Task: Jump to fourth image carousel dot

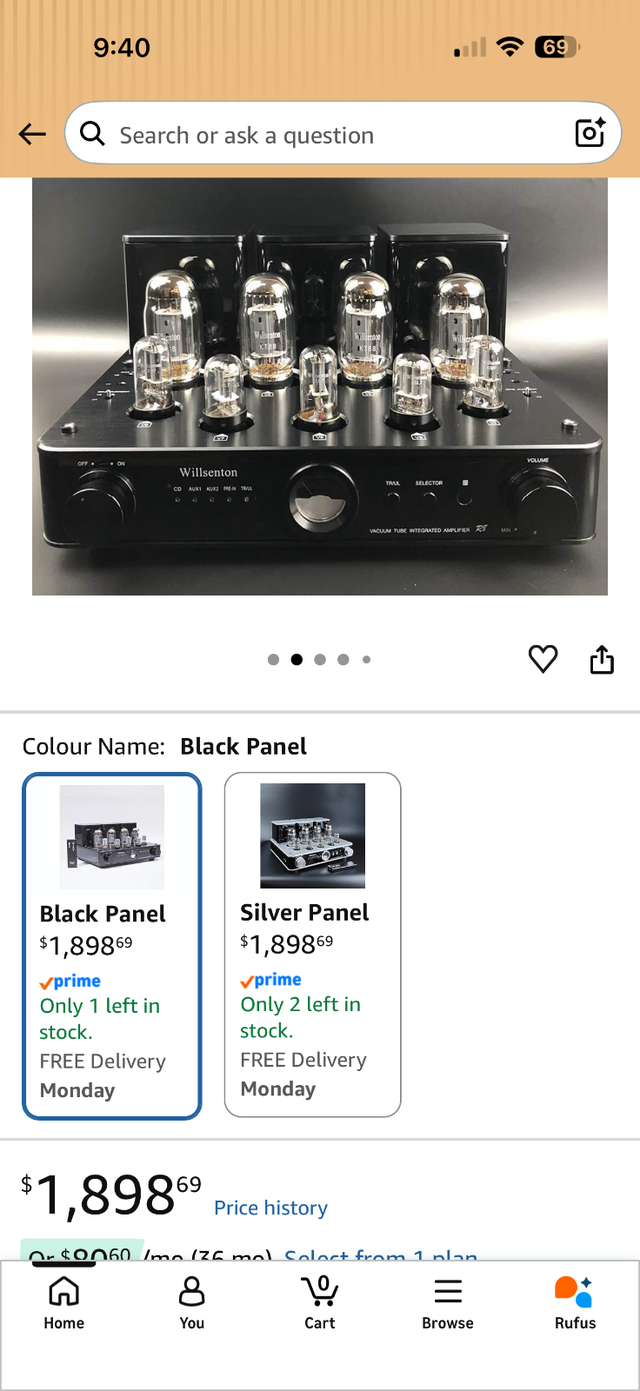Action: click(343, 659)
